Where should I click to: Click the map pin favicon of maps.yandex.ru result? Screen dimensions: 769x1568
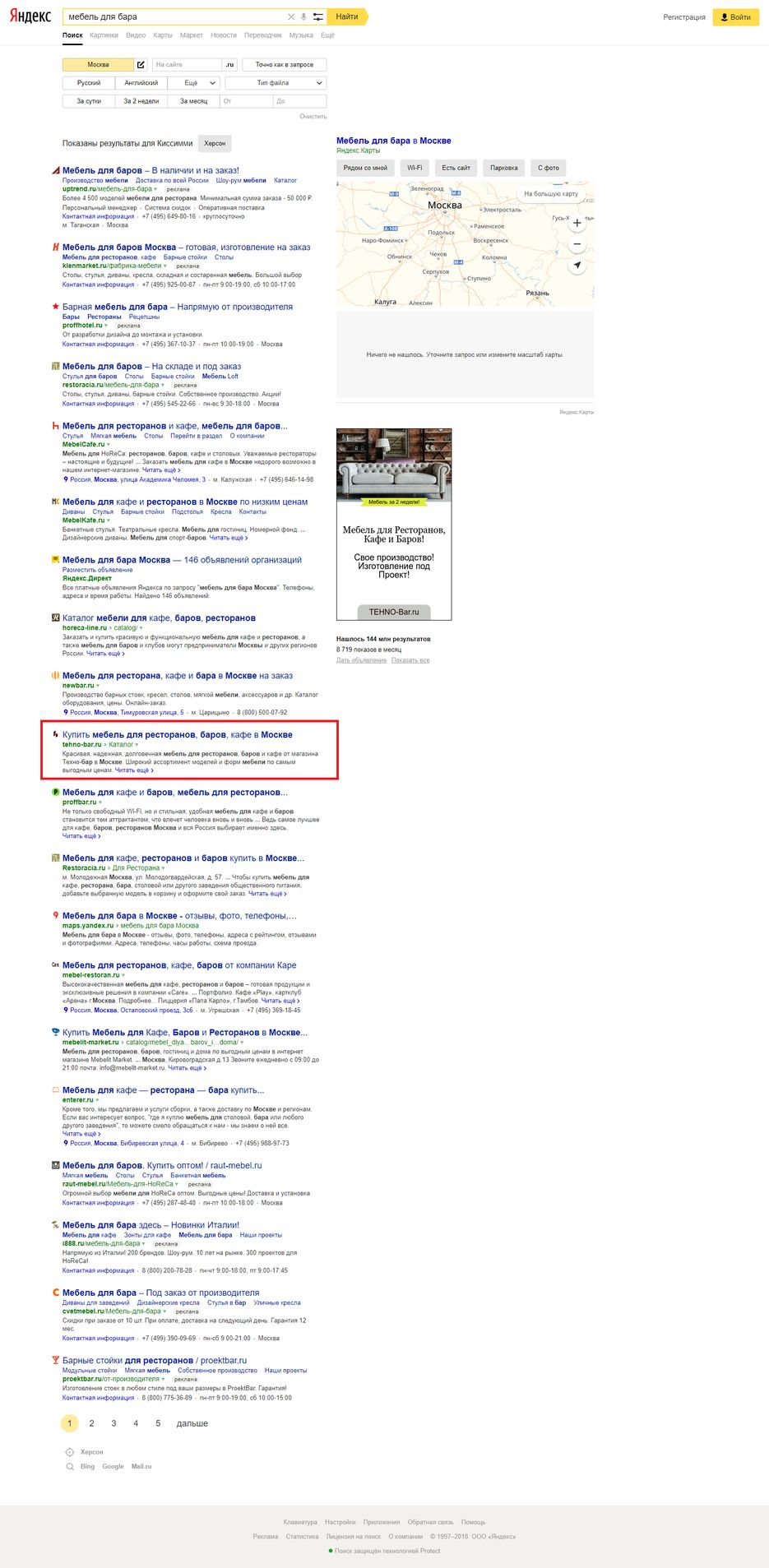(56, 915)
